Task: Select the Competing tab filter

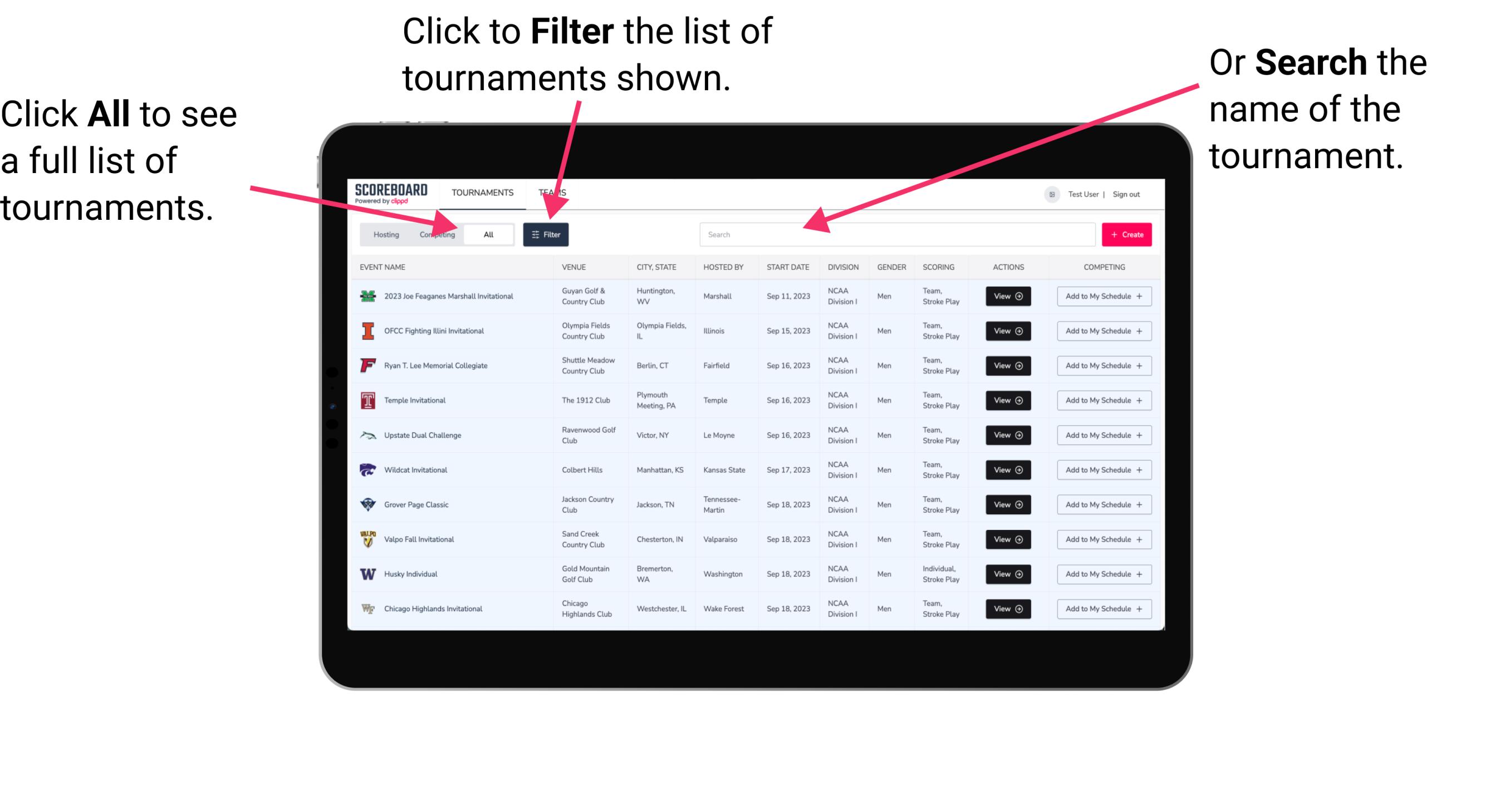Action: point(435,234)
